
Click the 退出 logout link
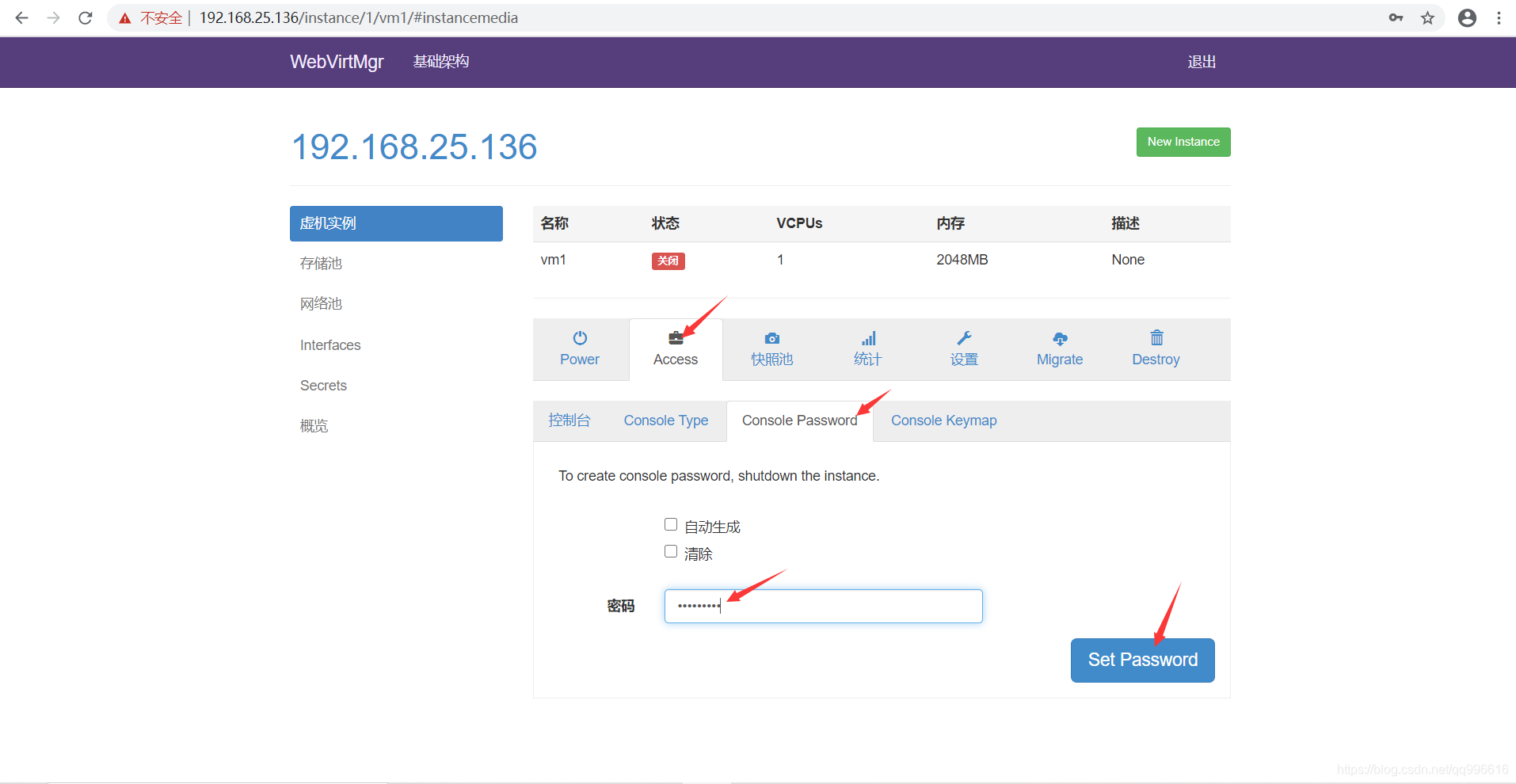click(1202, 62)
